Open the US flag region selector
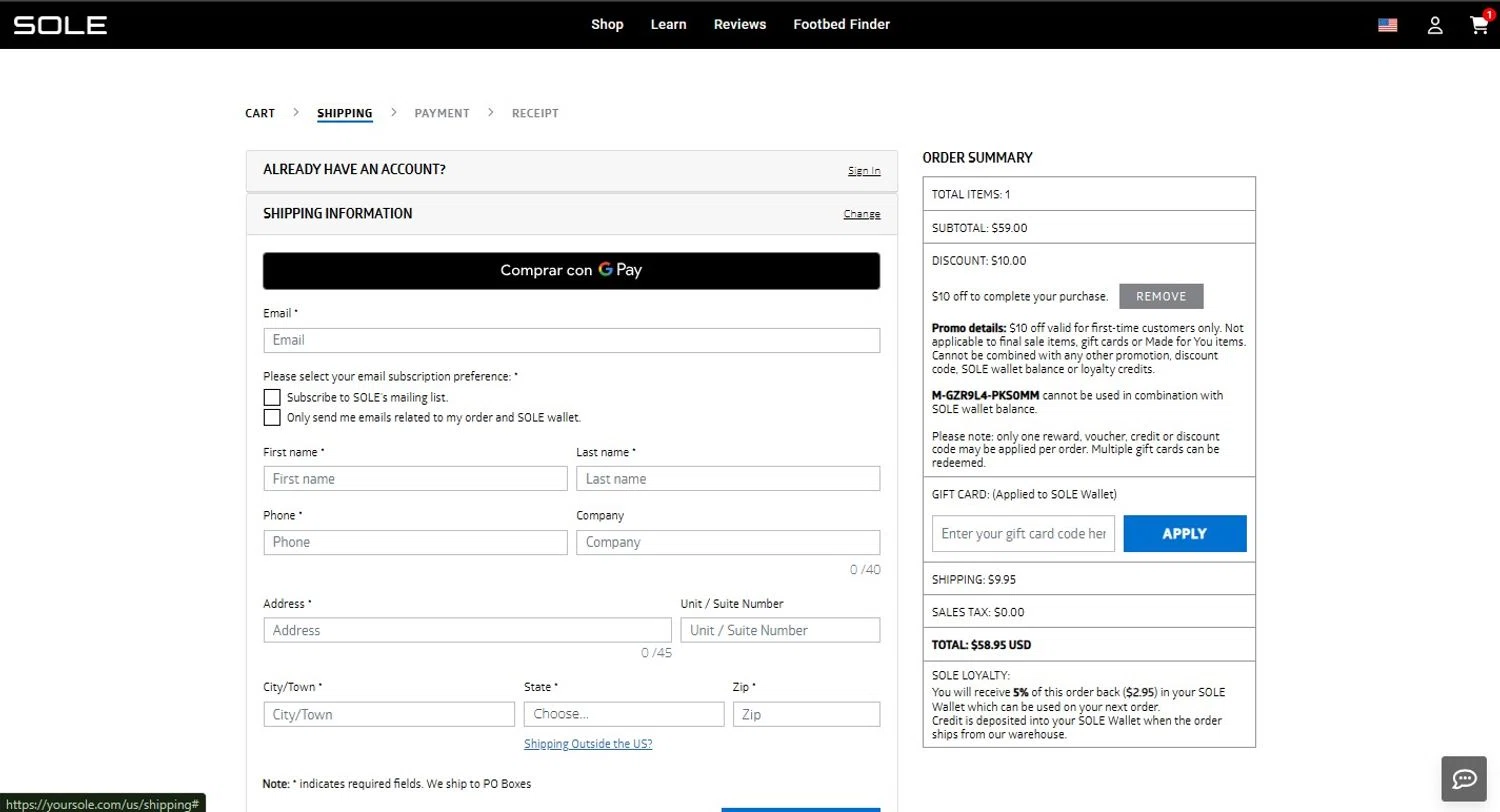 pyautogui.click(x=1387, y=25)
